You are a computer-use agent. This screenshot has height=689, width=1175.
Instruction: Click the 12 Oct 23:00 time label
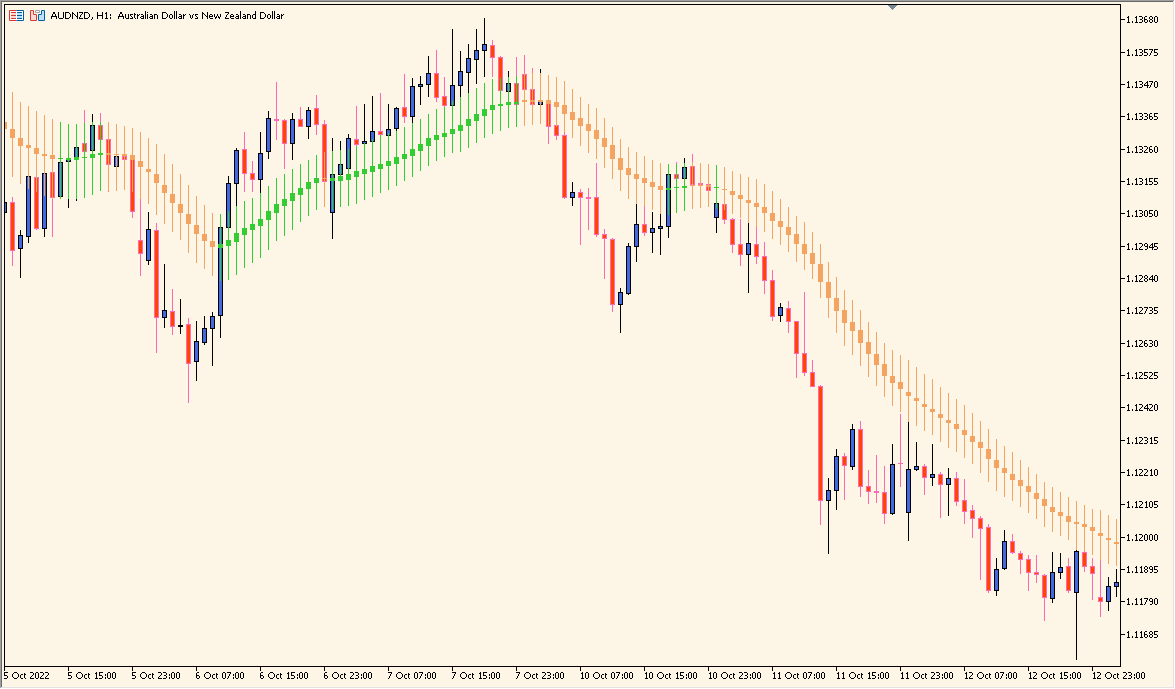(1119, 675)
